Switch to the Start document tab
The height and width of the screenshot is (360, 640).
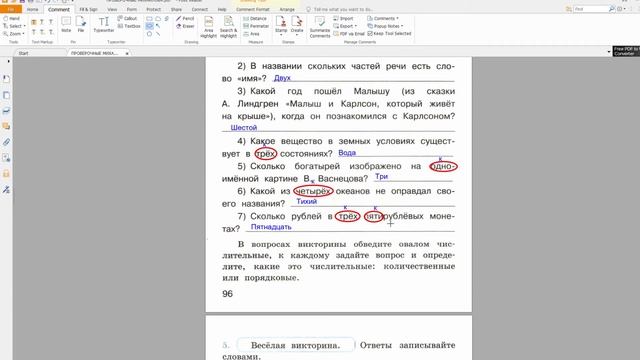coord(23,53)
